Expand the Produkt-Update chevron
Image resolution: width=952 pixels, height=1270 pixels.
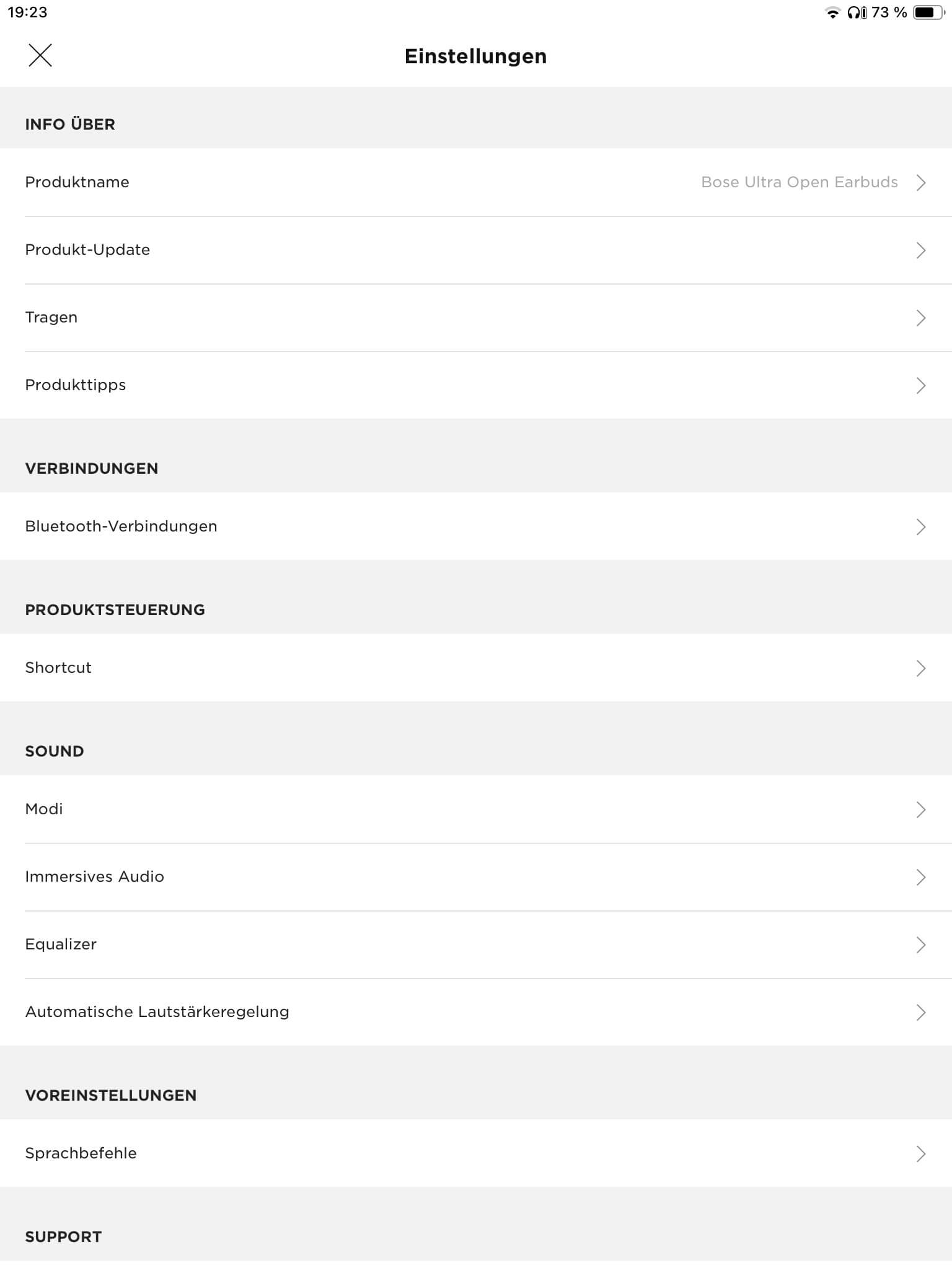tap(921, 250)
